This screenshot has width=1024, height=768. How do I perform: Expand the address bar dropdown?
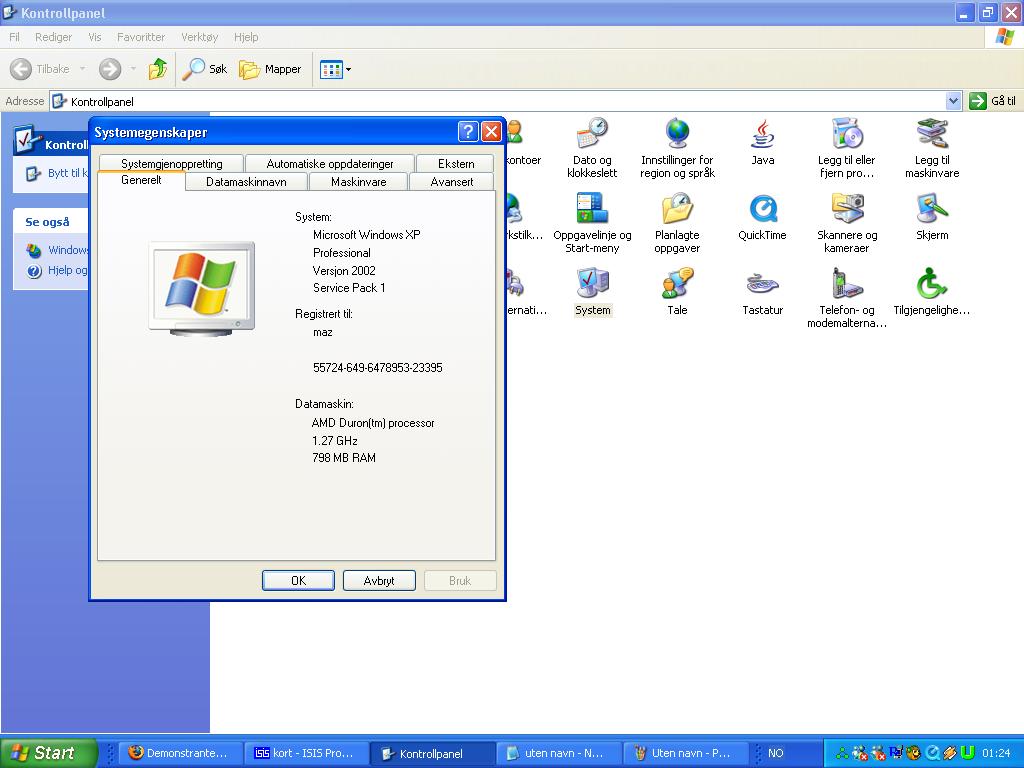click(x=953, y=101)
